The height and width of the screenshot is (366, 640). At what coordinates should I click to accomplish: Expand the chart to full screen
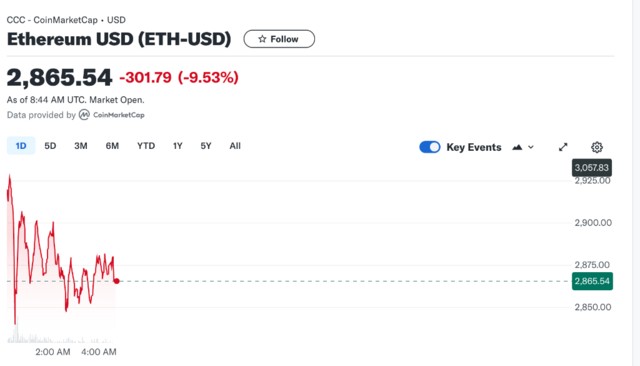coord(563,147)
